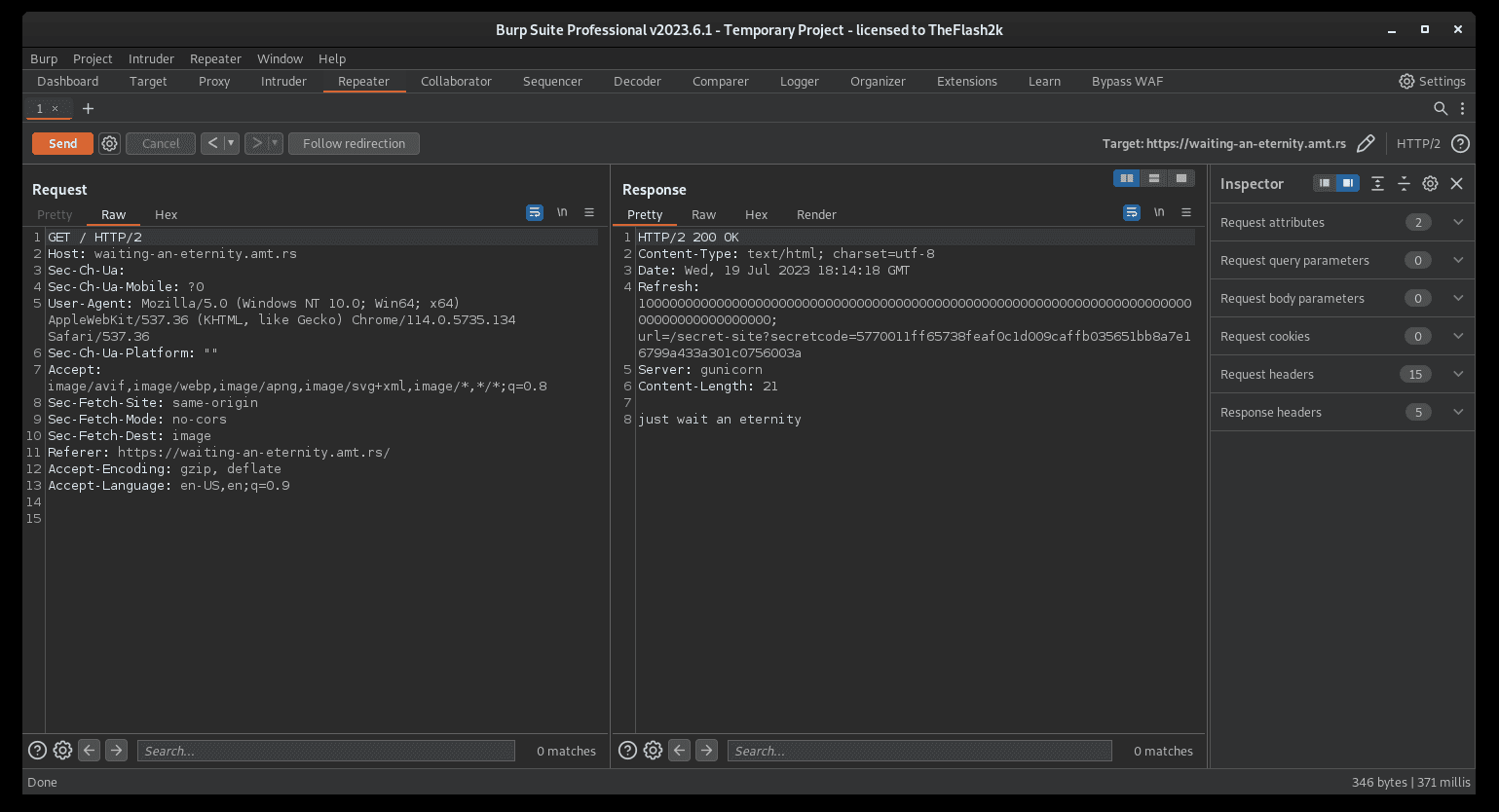Image resolution: width=1499 pixels, height=812 pixels.
Task: Toggle line wrap in Request editor
Action: click(x=535, y=212)
